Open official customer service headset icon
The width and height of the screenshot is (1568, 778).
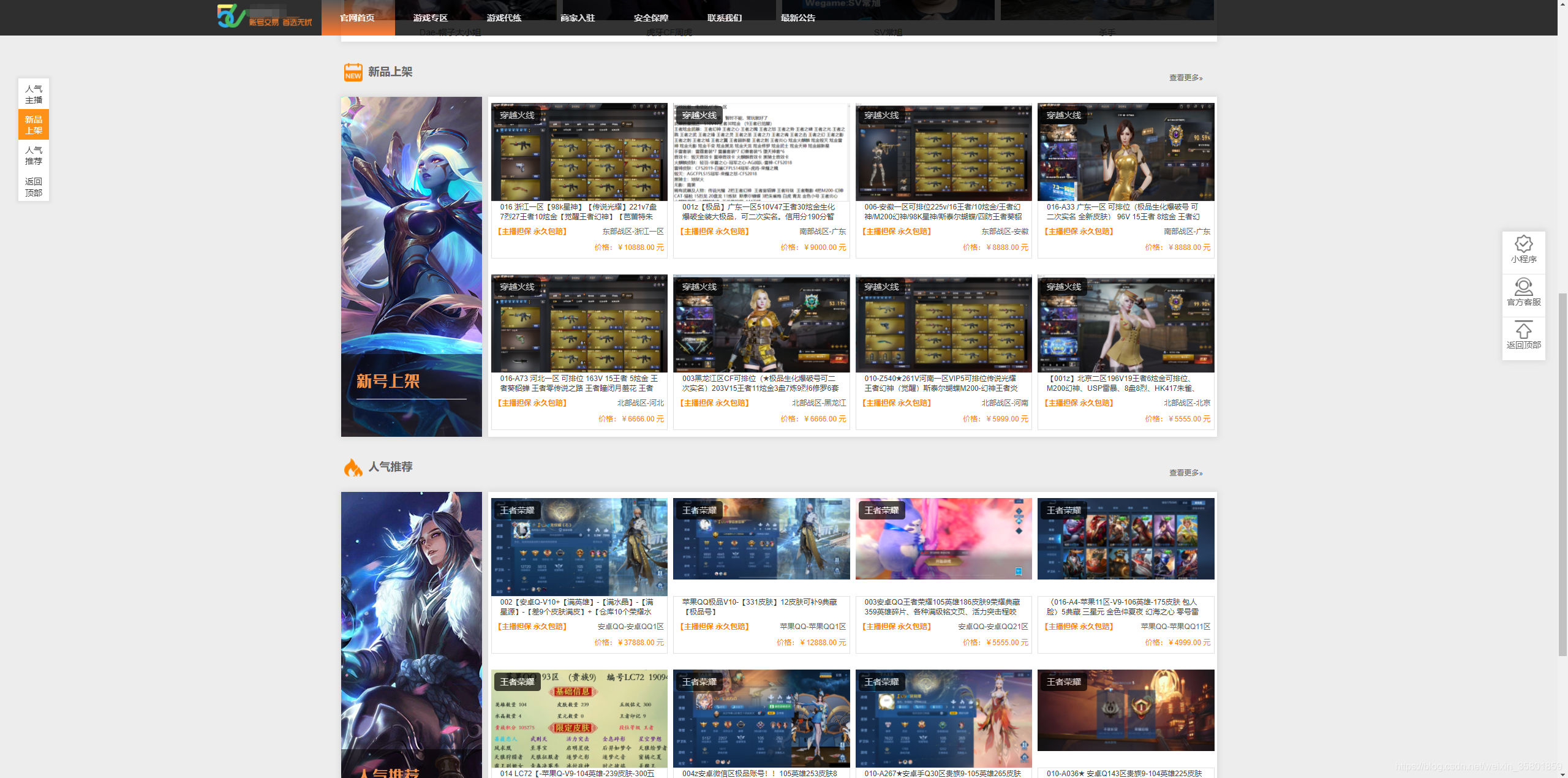click(1523, 287)
